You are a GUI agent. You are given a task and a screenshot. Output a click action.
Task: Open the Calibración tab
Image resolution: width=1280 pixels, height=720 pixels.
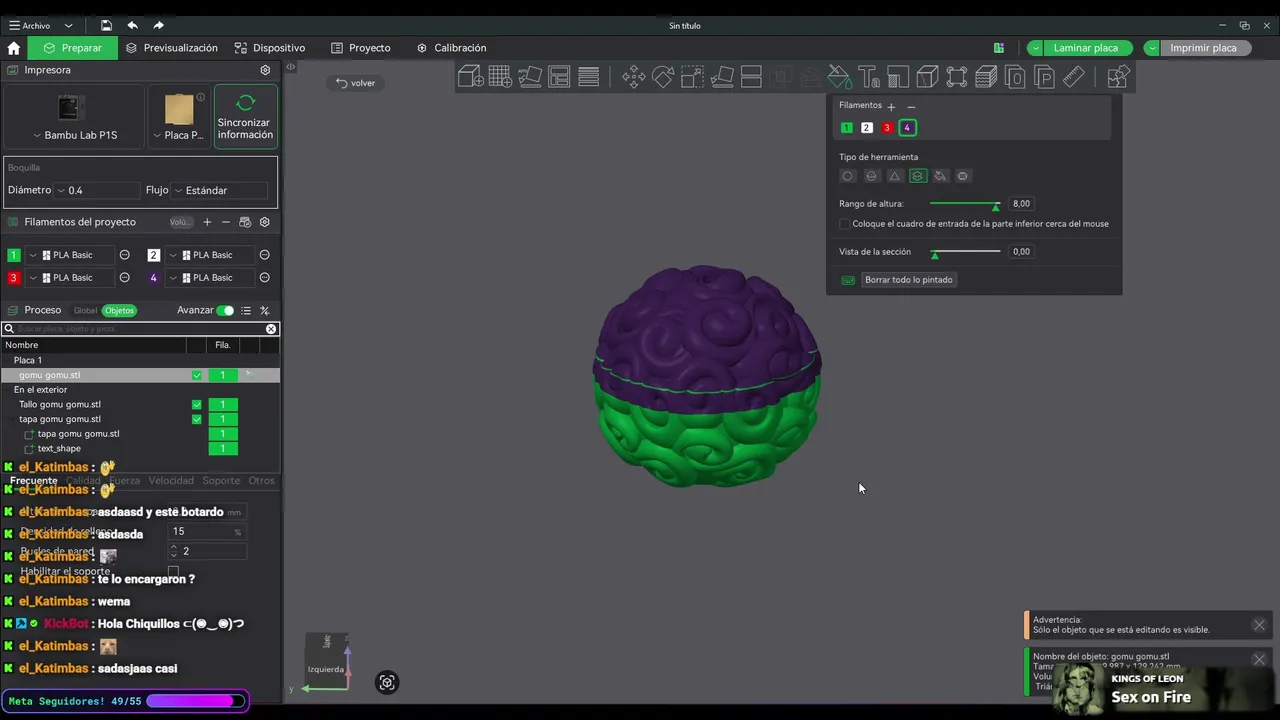(x=452, y=48)
